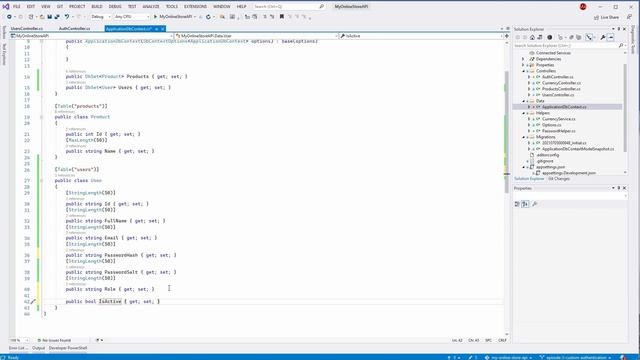The image size is (640, 360).
Task: Open the VIEW menu
Action: (46, 7)
